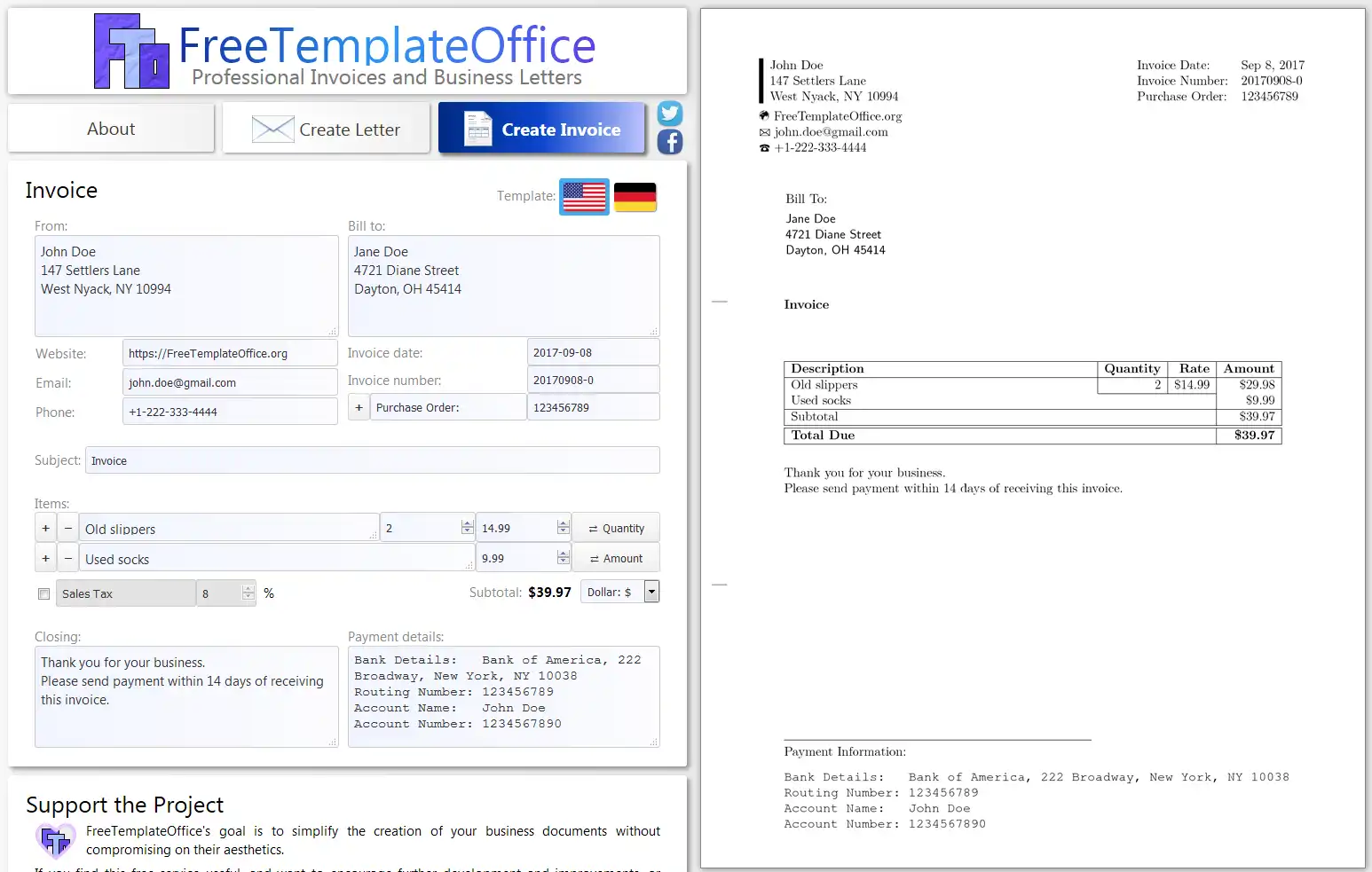Click the Phone input field
The height and width of the screenshot is (872, 1372).
pos(230,412)
